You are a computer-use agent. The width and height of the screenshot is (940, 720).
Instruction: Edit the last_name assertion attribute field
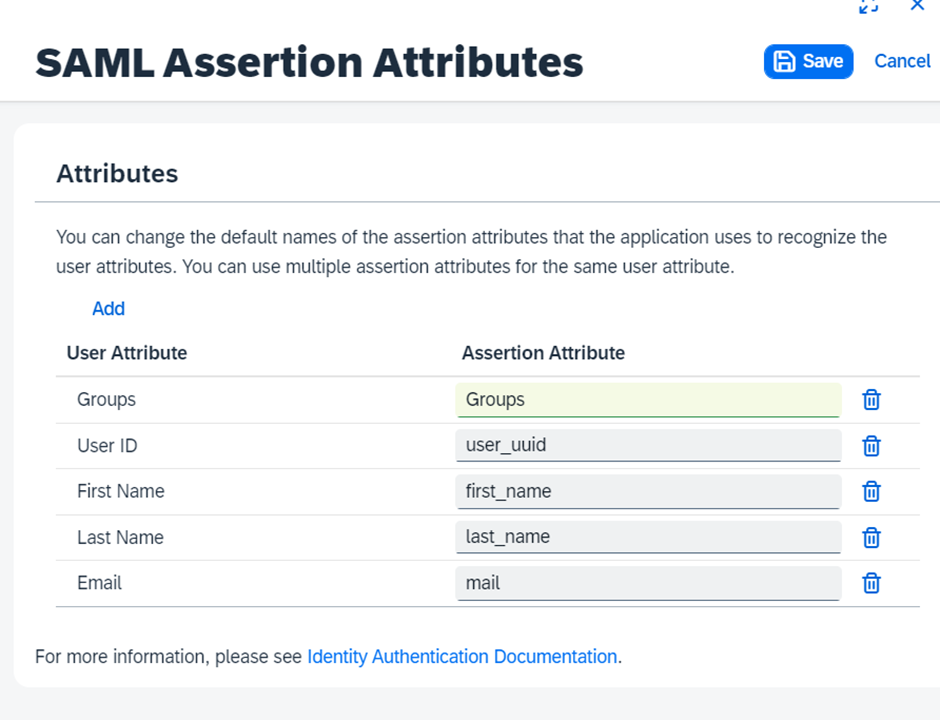tap(647, 537)
